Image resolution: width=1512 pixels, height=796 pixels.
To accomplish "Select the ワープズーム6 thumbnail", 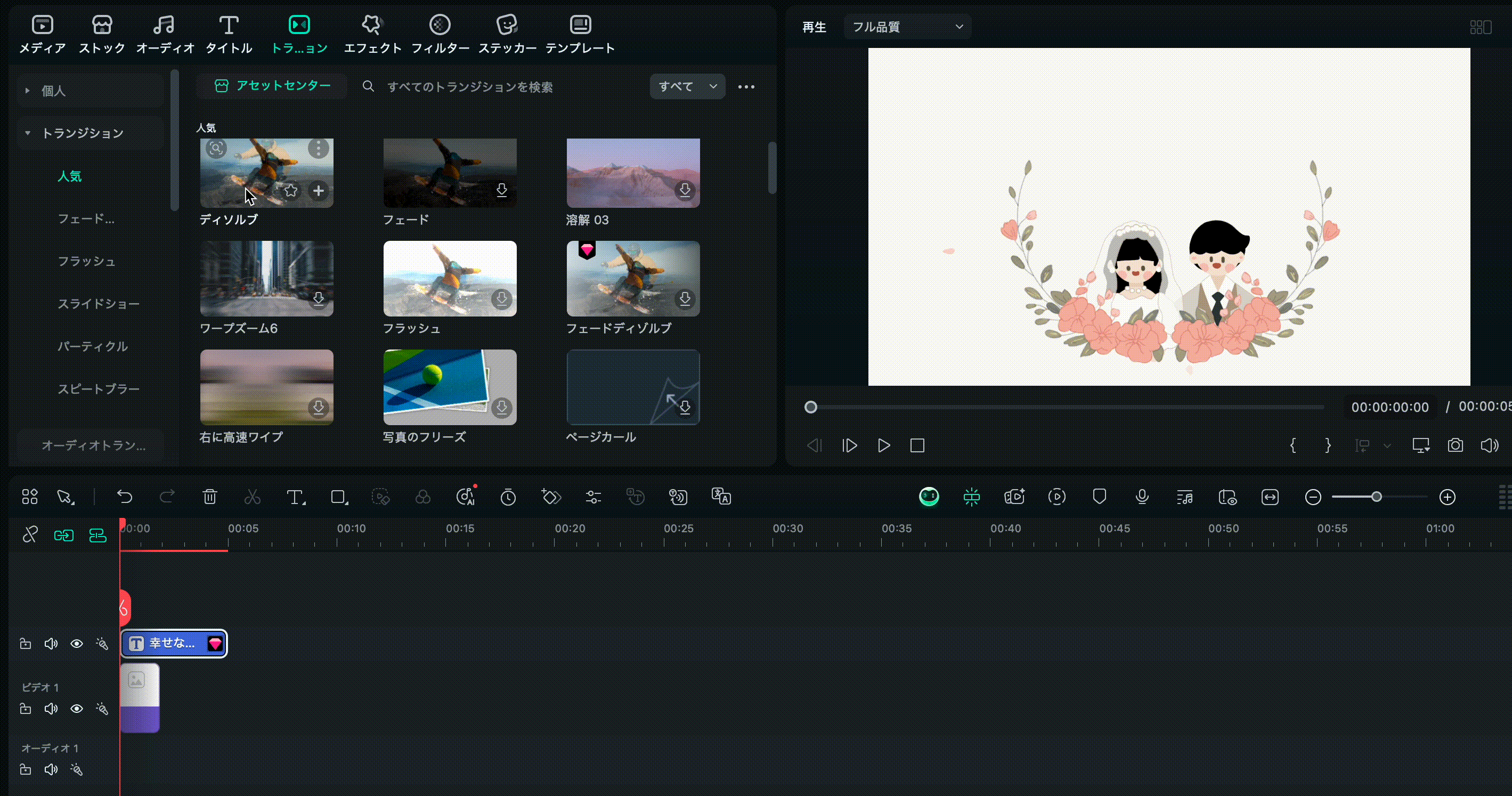I will point(266,278).
